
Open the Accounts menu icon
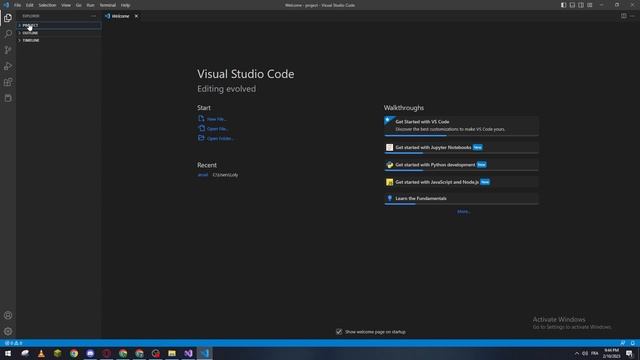coord(8,315)
